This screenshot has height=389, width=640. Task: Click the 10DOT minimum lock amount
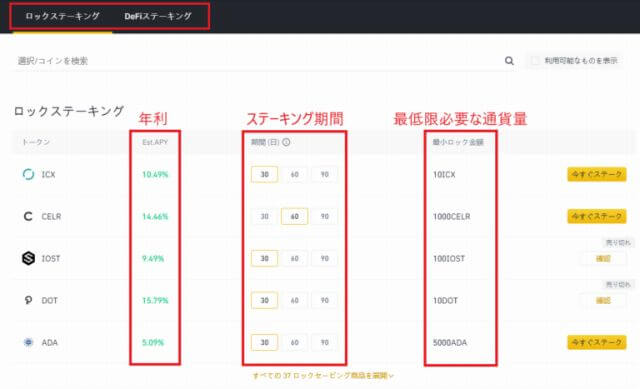click(445, 300)
